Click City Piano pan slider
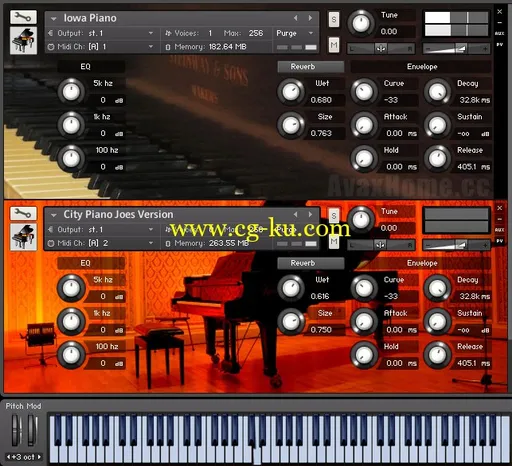The height and width of the screenshot is (466, 512). tap(381, 245)
